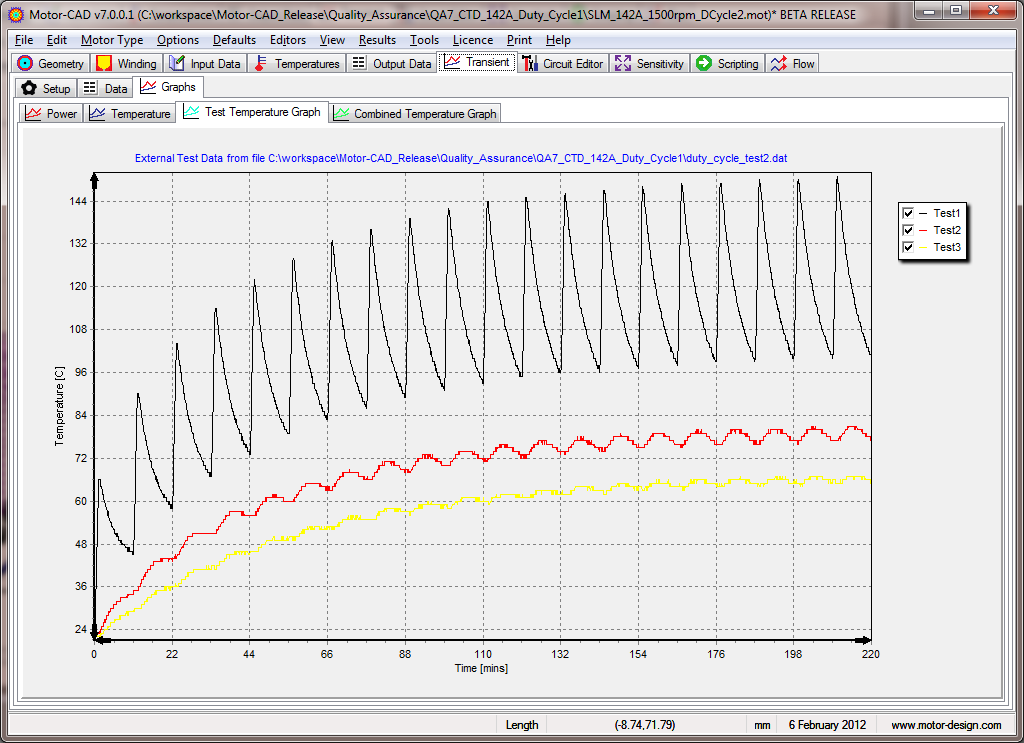This screenshot has width=1024, height=743.
Task: Switch to the Power graph tab label
Action: click(x=62, y=114)
